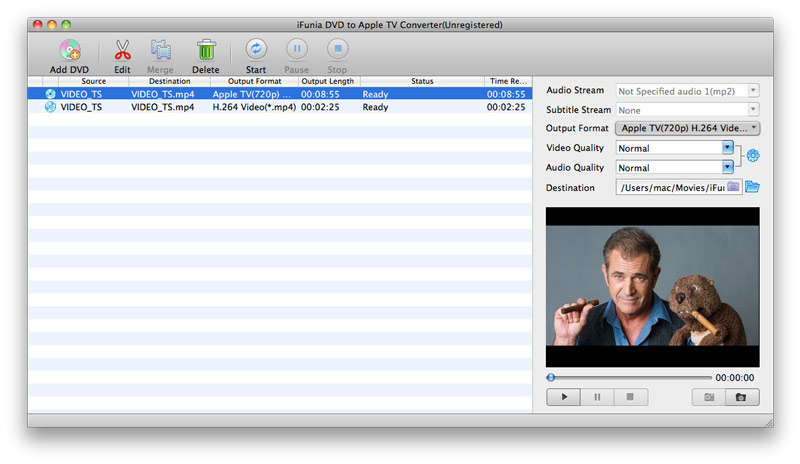
Task: Click disc icon of Apple TV(720p) row
Action: [x=50, y=94]
